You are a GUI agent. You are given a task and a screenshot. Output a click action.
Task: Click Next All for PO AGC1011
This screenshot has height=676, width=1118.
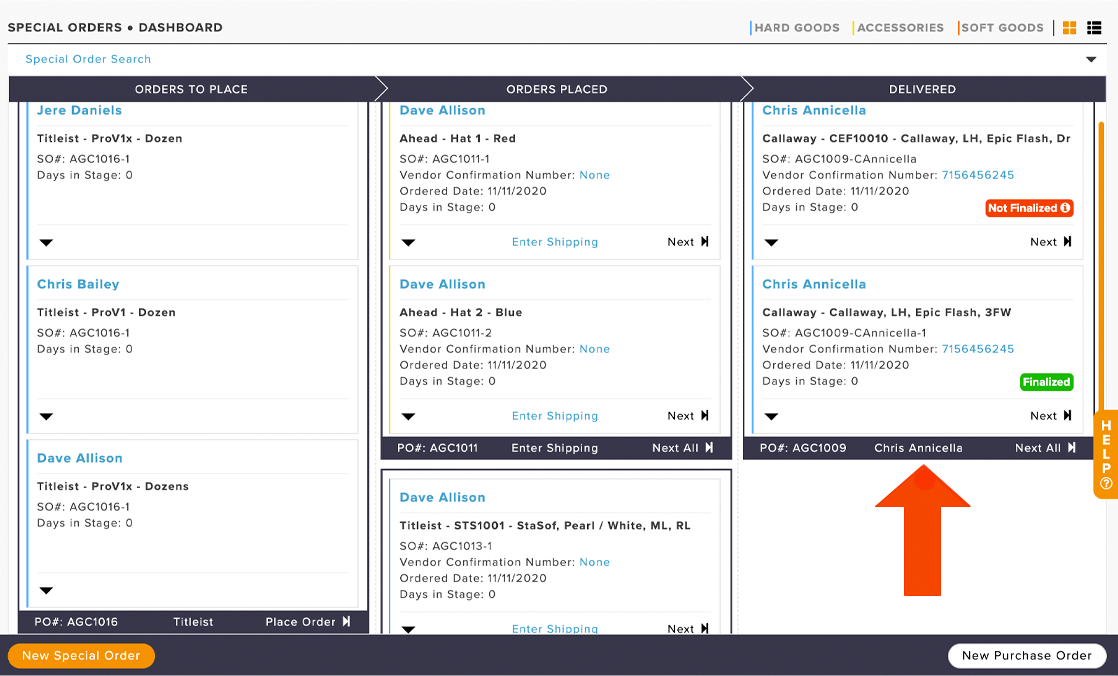682,449
